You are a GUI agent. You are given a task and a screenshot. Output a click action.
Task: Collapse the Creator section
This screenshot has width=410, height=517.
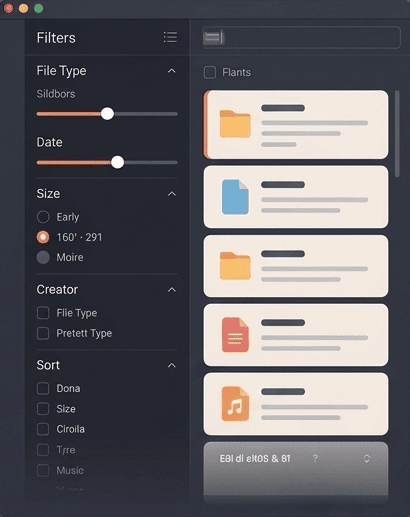[x=171, y=290]
